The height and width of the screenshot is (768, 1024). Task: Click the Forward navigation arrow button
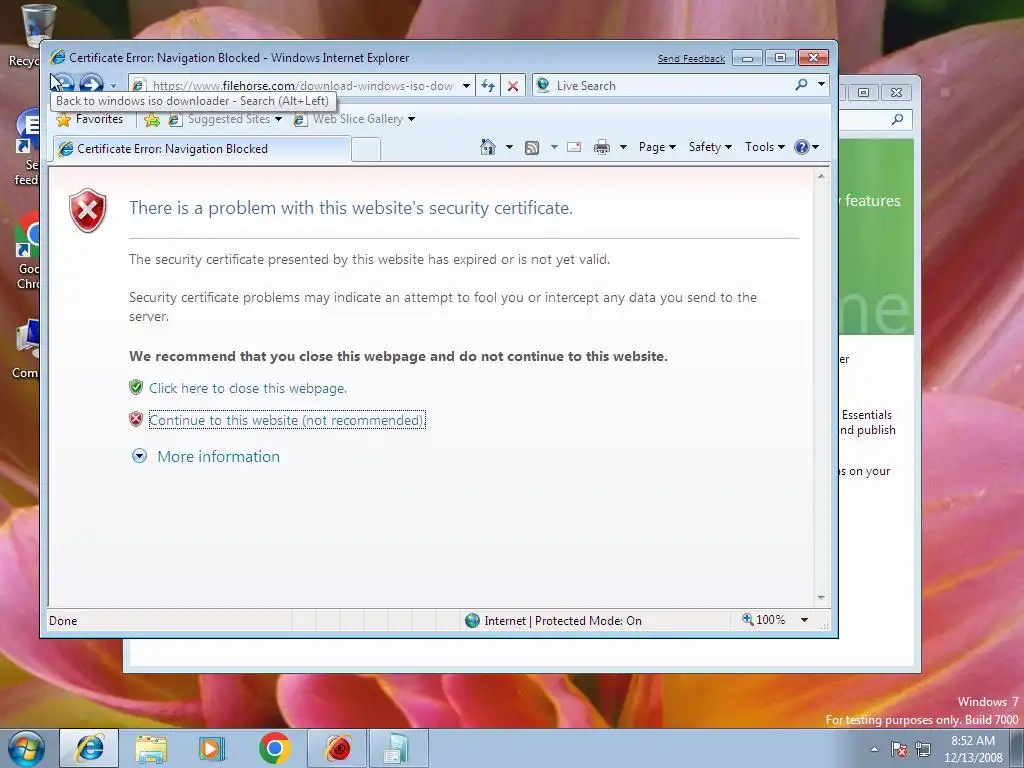click(x=91, y=84)
